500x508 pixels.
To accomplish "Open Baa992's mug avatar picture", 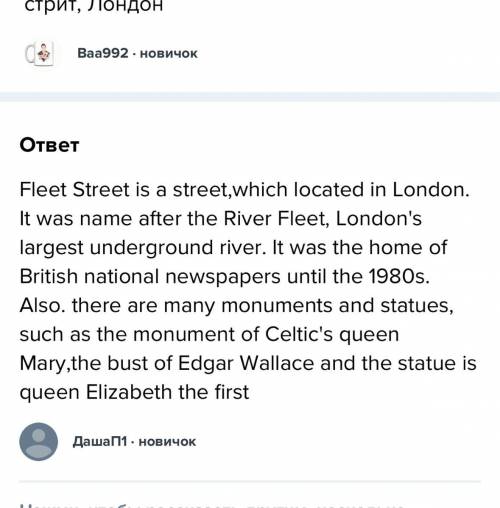I will pyautogui.click(x=39, y=54).
